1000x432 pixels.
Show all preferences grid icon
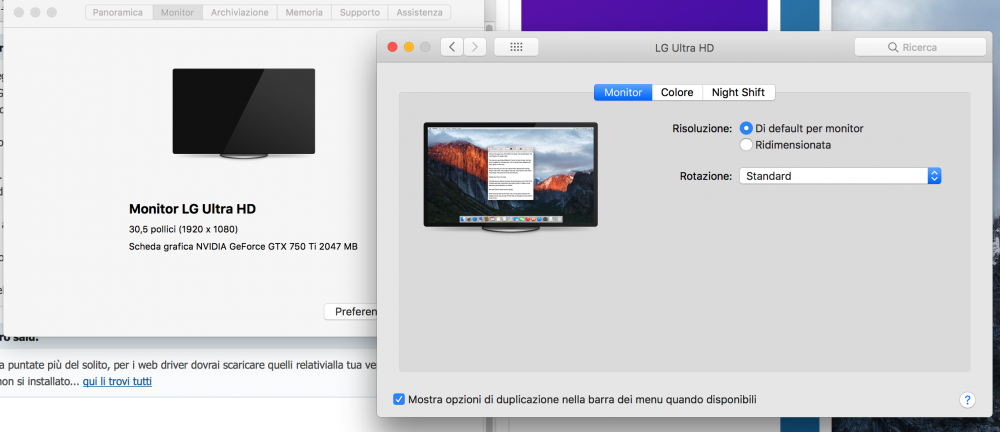coord(517,47)
